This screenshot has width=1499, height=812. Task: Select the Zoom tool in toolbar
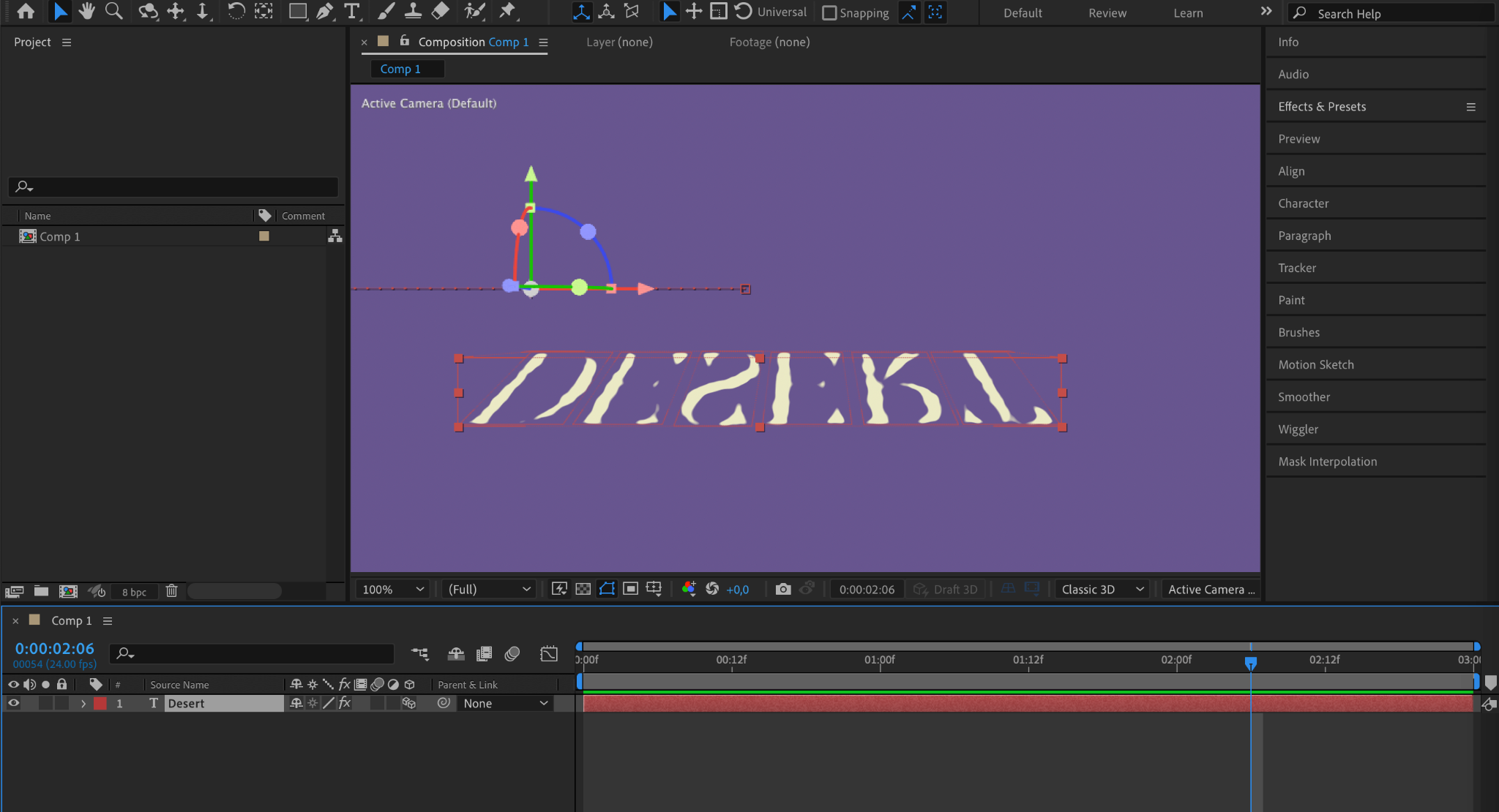(x=113, y=11)
